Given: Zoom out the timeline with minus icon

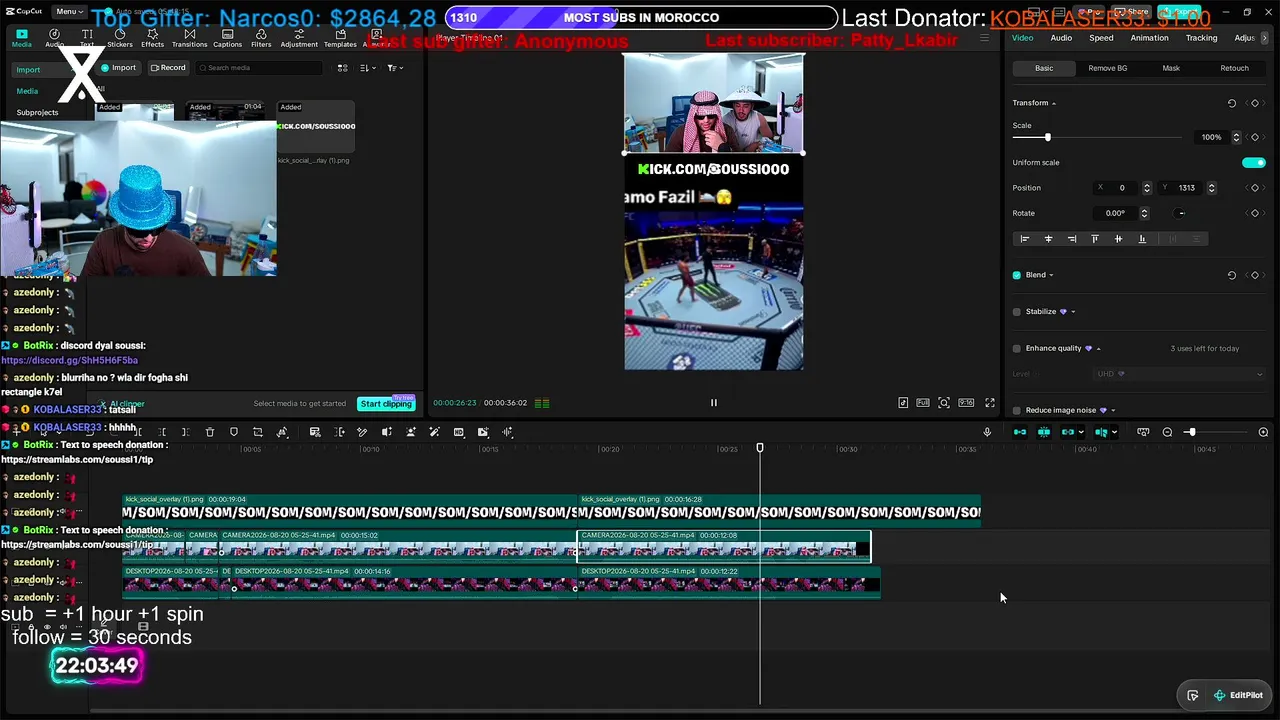Looking at the screenshot, I should (x=1167, y=432).
